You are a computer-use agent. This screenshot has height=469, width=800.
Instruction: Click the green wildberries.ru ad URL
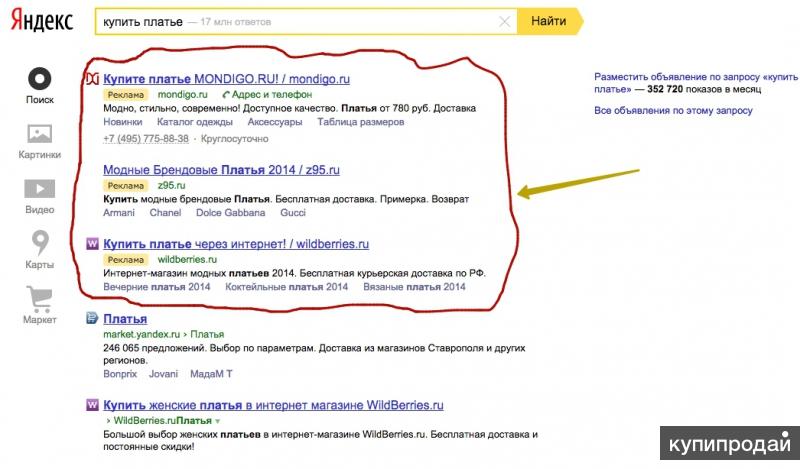187,259
